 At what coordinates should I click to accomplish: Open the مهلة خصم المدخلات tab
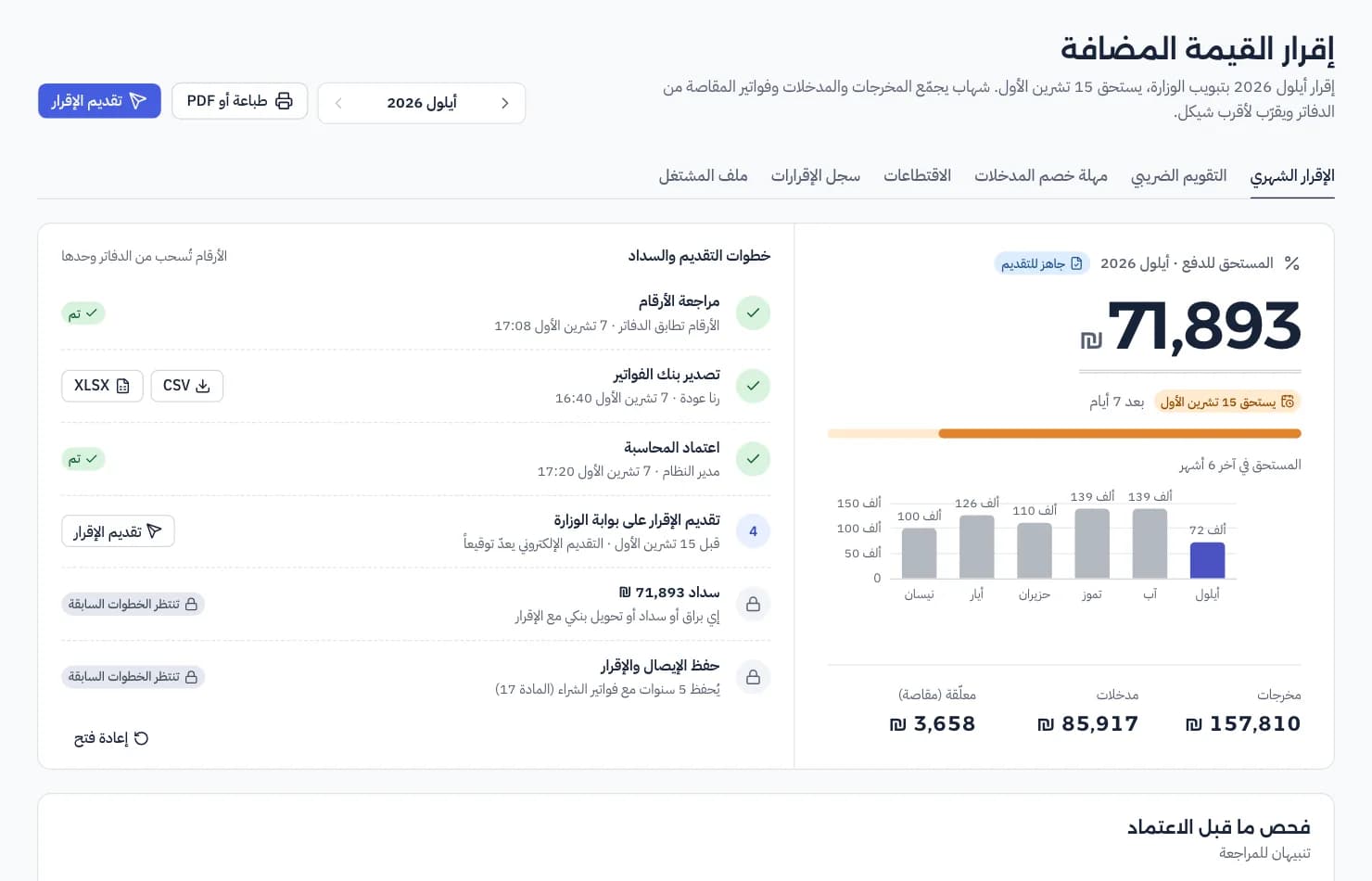click(x=1040, y=176)
